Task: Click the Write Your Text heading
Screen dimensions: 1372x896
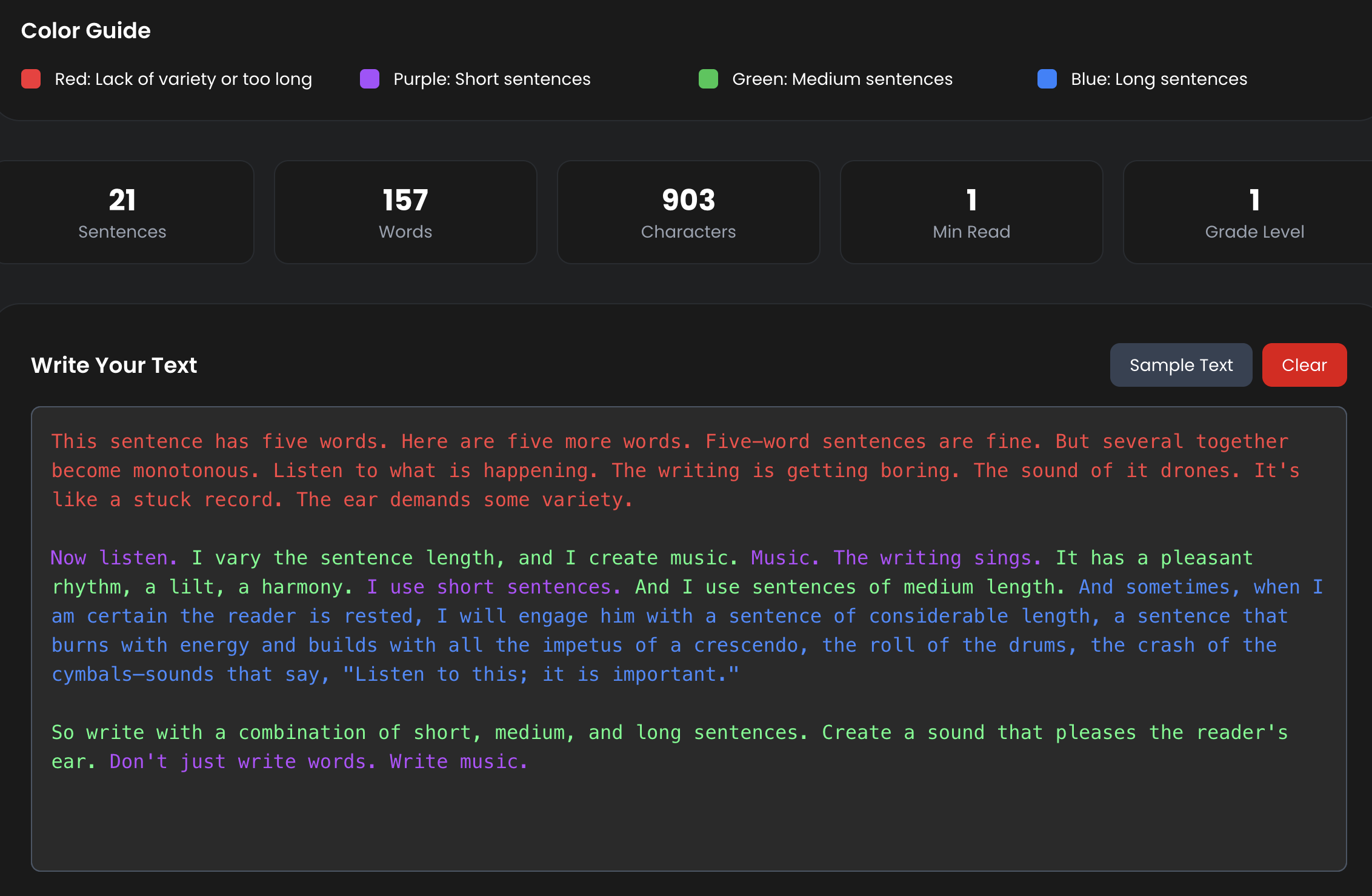Action: [x=114, y=365]
